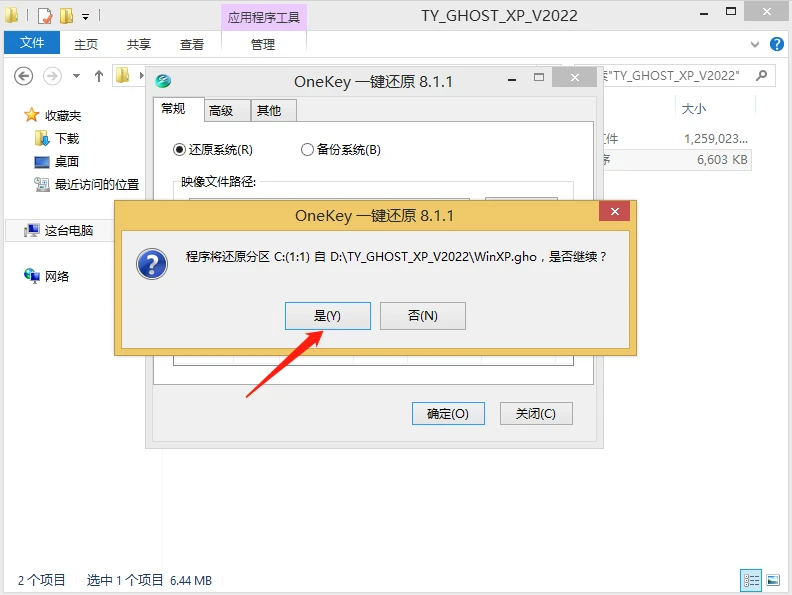The image size is (792, 595).
Task: Open customize quick access toolbar dropdown
Action: click(86, 17)
